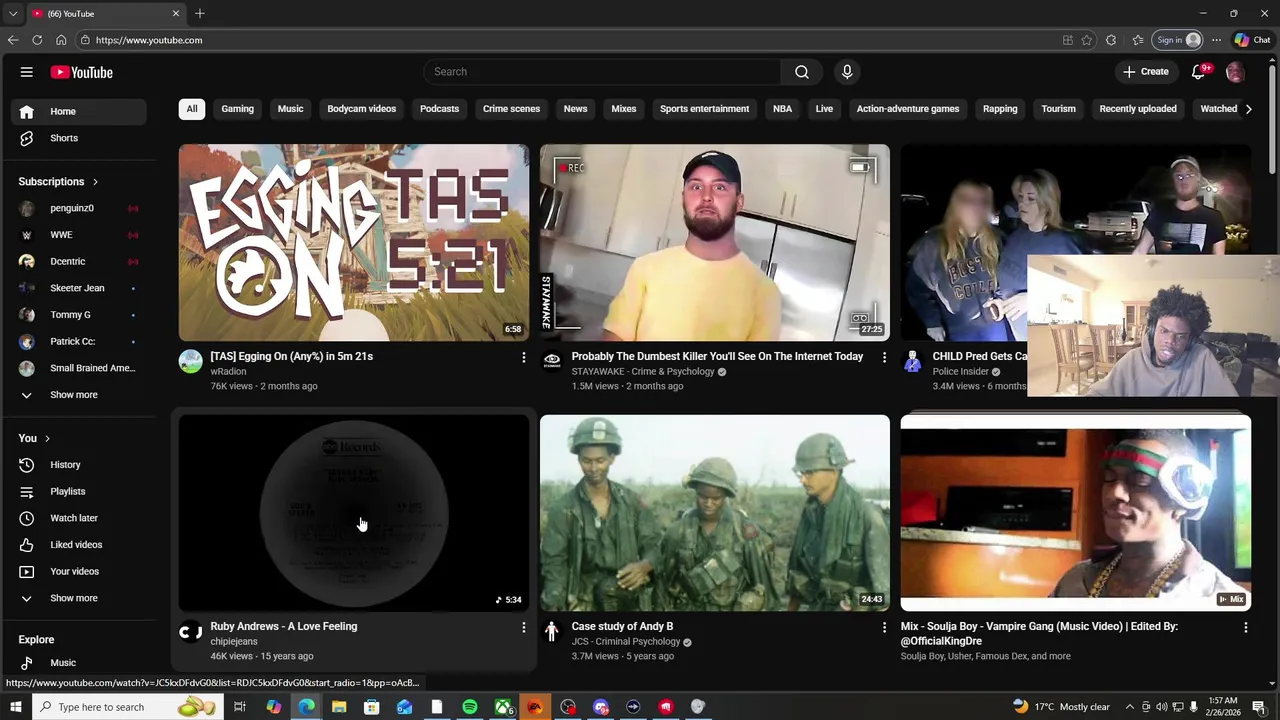The height and width of the screenshot is (720, 1280).
Task: Open the notifications bell
Action: tap(1199, 72)
